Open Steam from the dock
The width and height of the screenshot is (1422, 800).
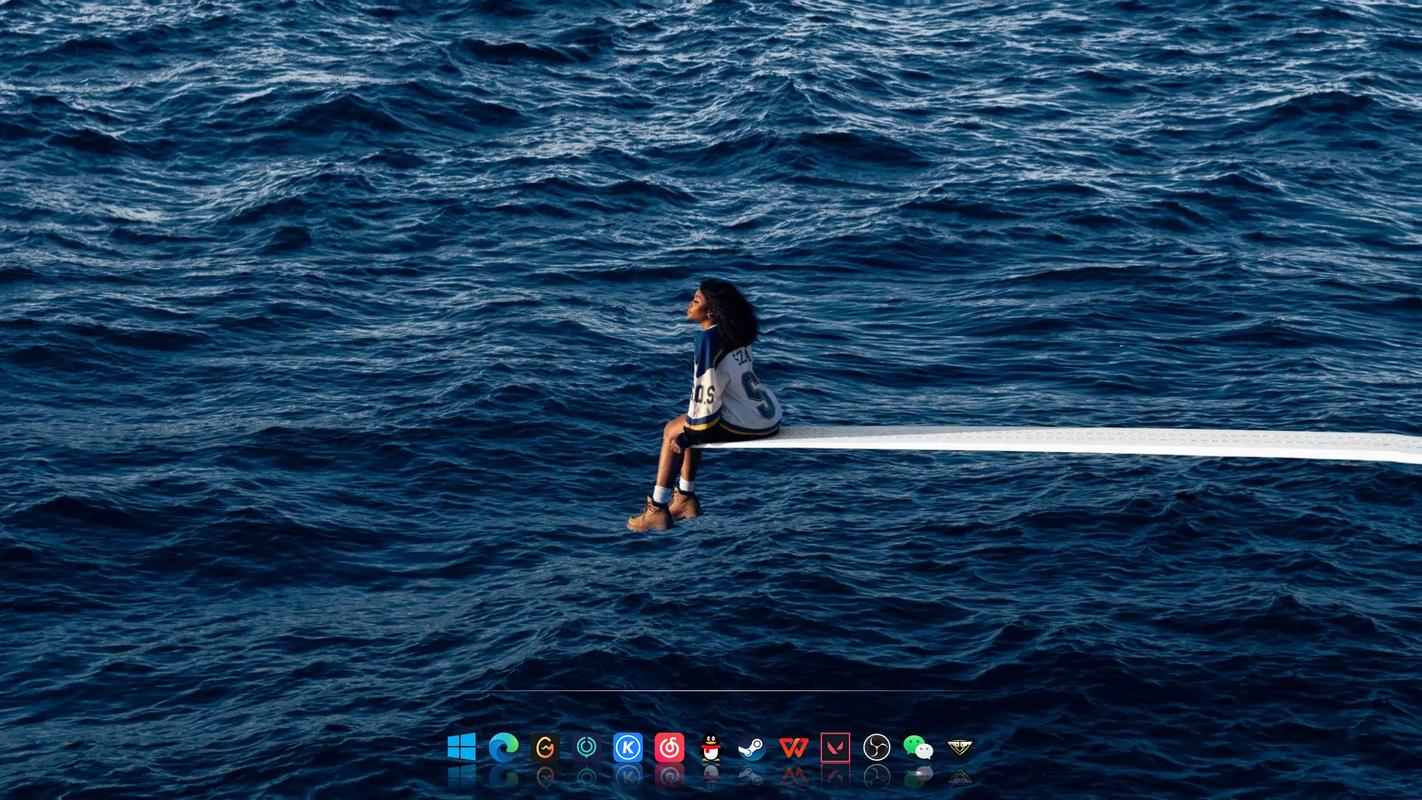pos(752,747)
